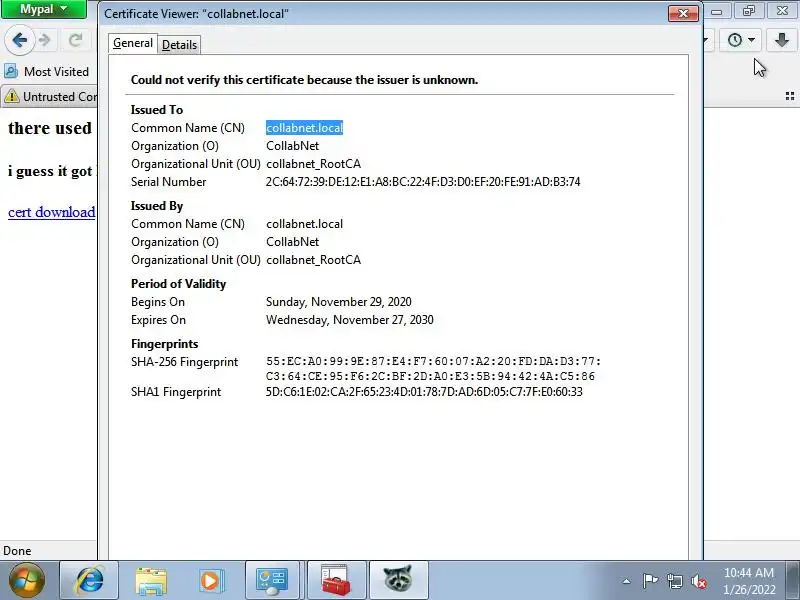Screen dimensions: 800x600
Task: Minimize the Mypal browser window
Action: 717,11
